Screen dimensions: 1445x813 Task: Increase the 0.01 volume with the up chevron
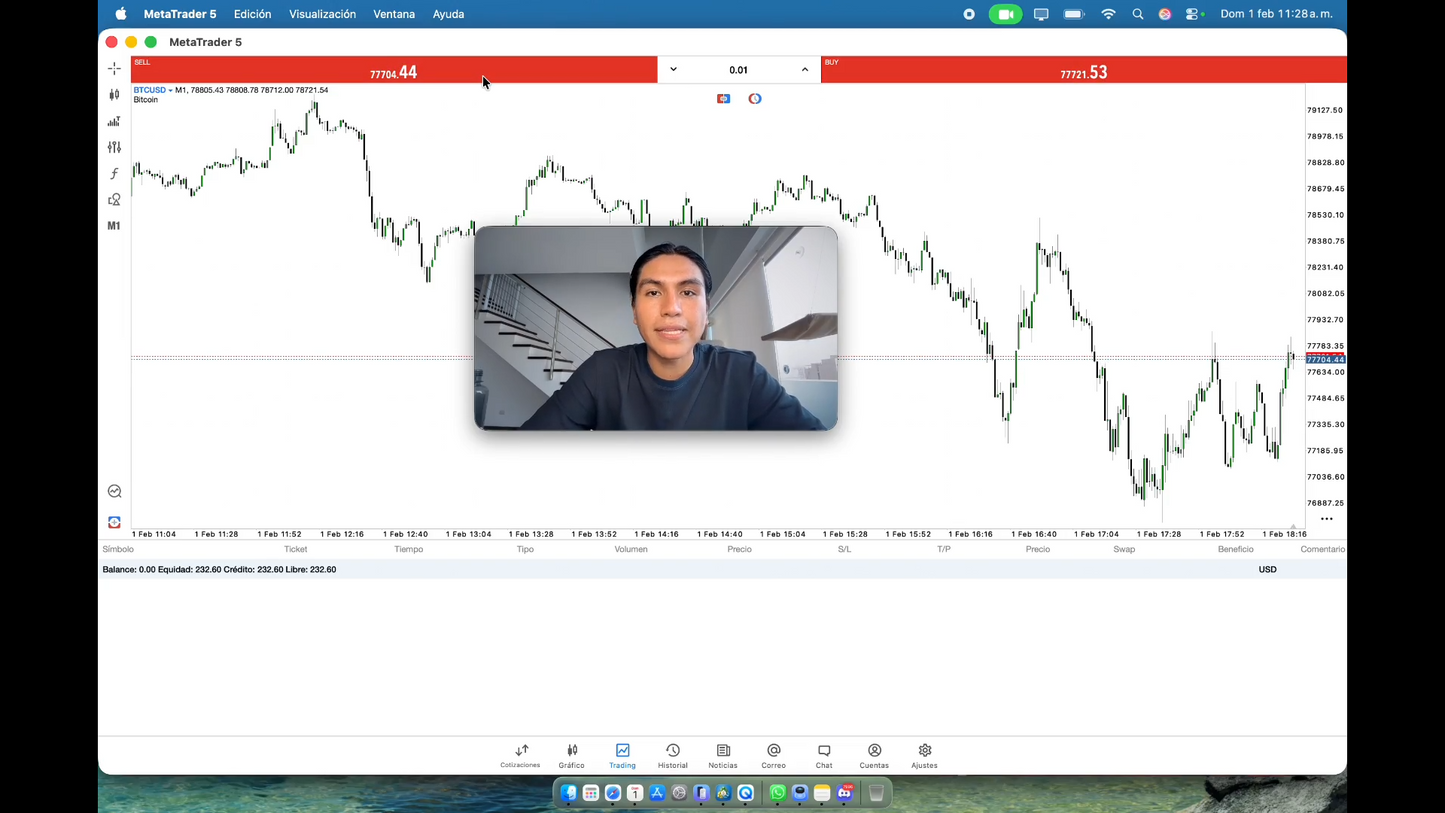coord(805,69)
